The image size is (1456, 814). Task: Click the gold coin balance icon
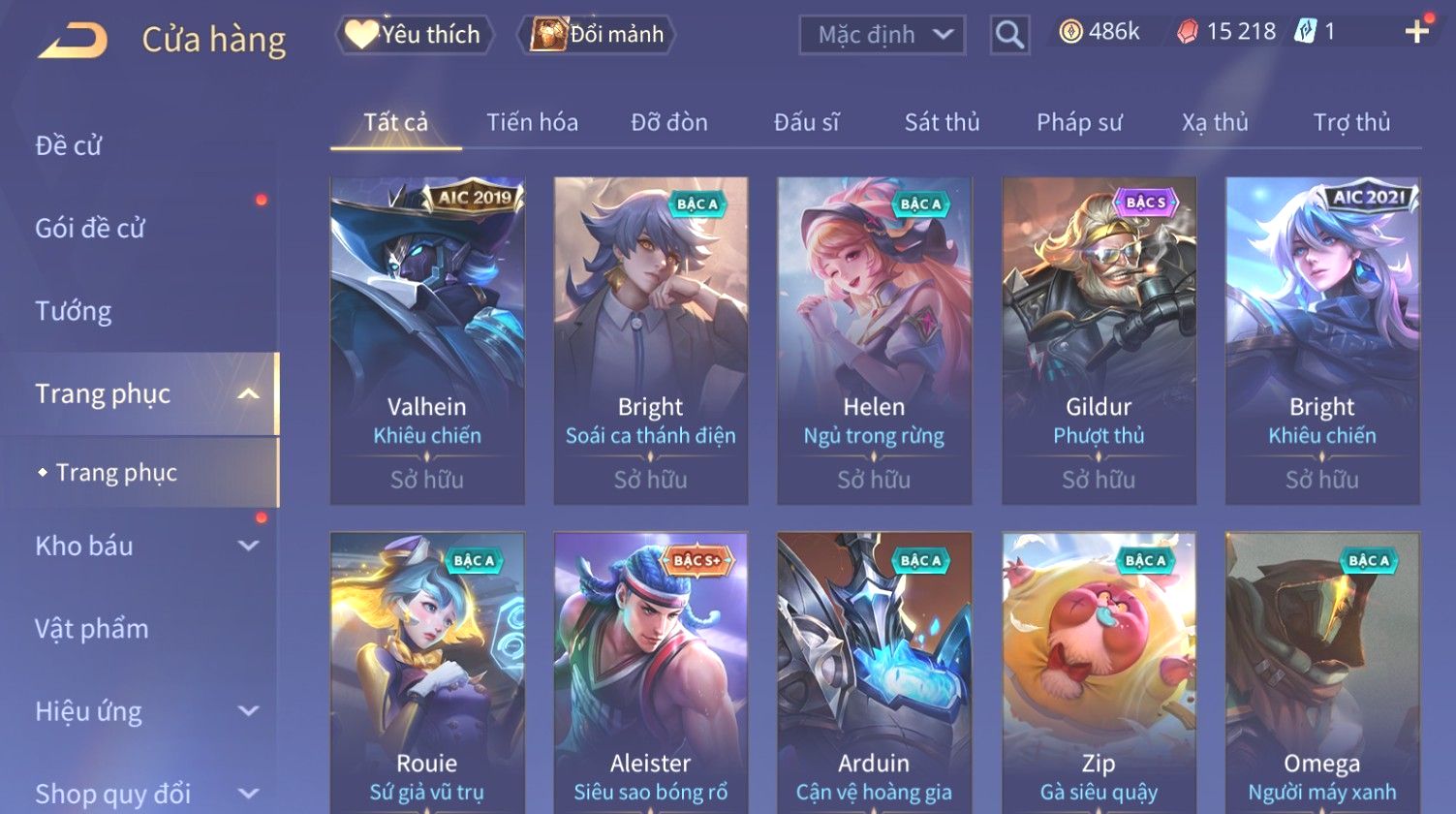point(1069,33)
